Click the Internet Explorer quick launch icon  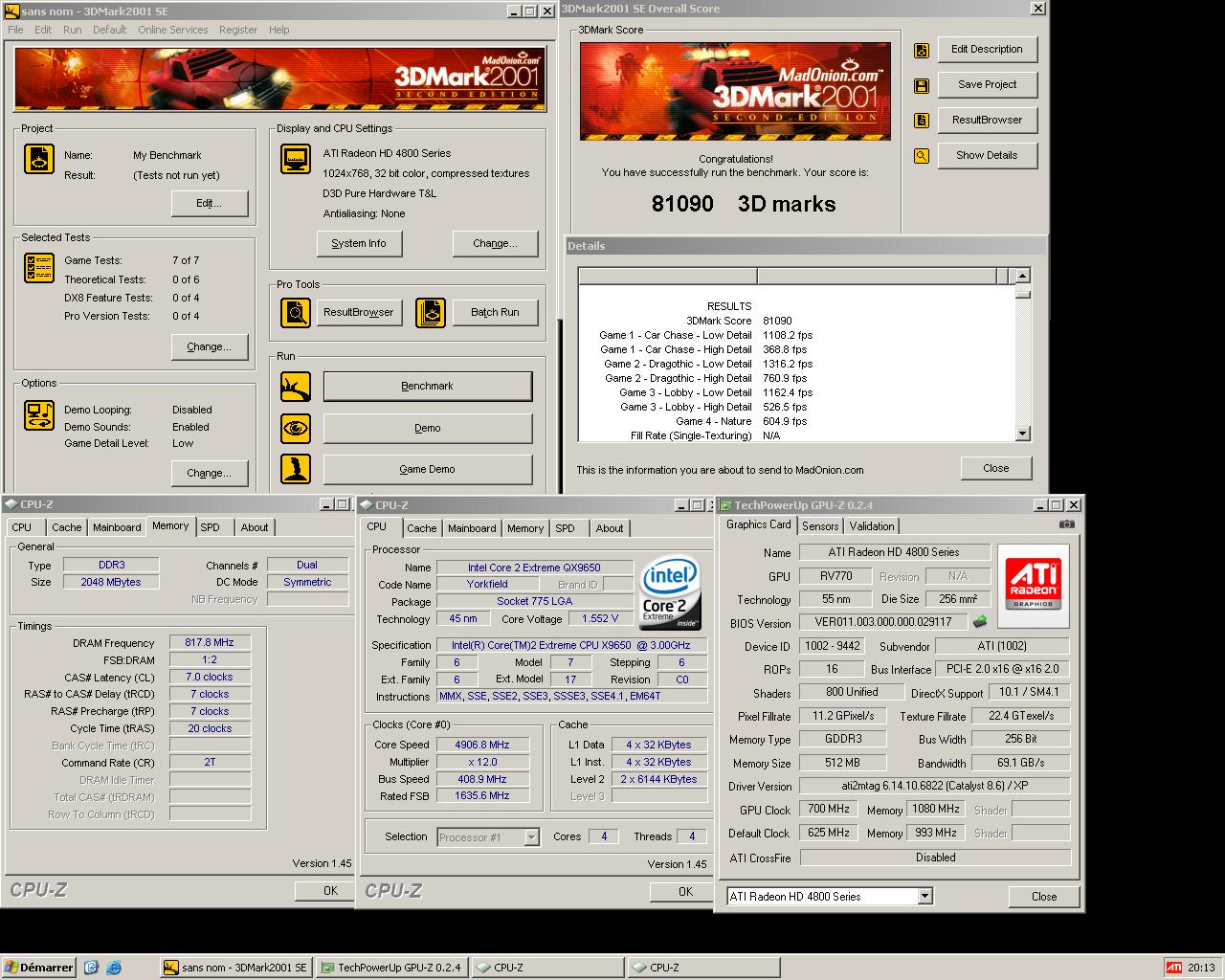[114, 968]
